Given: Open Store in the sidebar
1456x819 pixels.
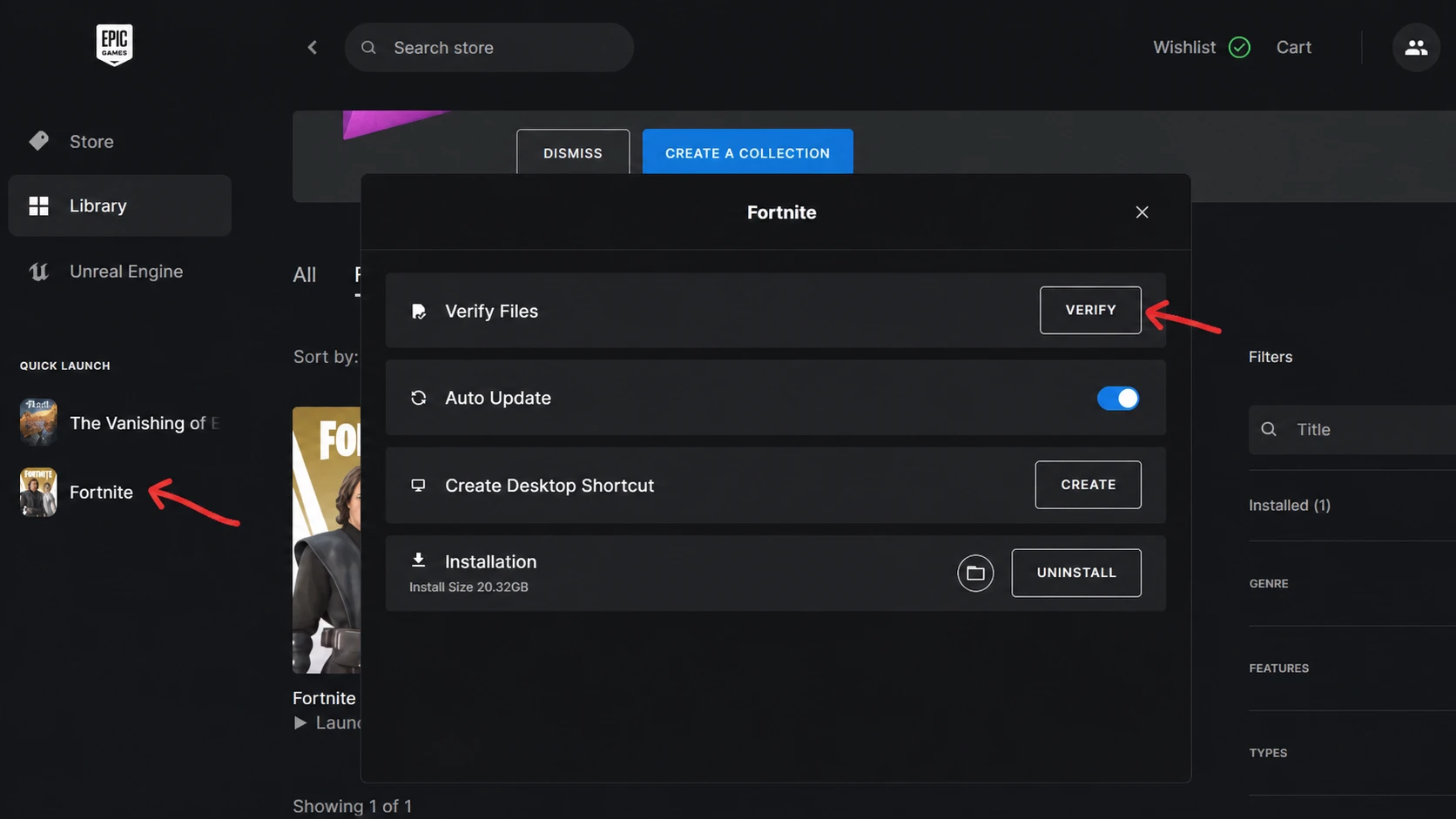Looking at the screenshot, I should point(91,141).
